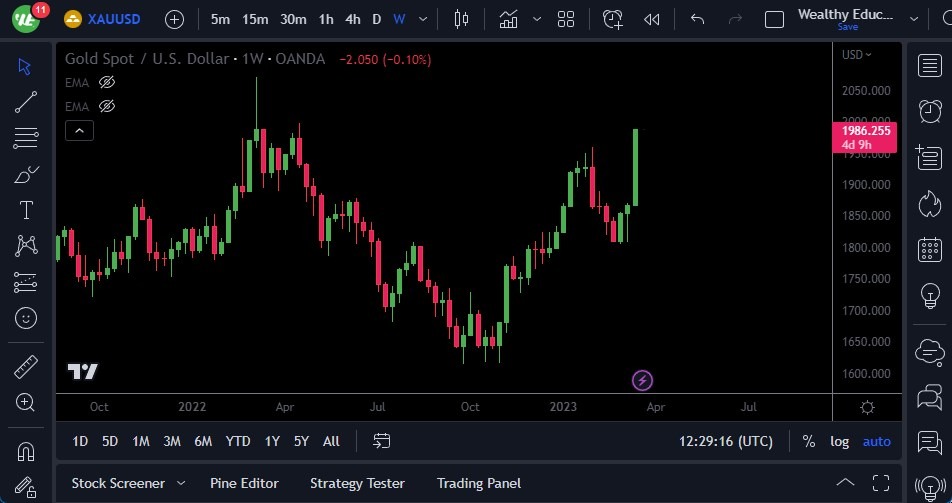
Task: Click the measure ruler tool
Action: point(26,367)
